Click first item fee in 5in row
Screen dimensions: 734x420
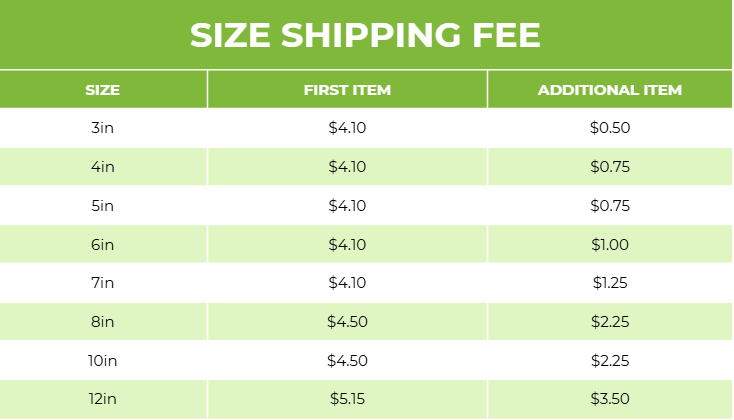point(347,206)
